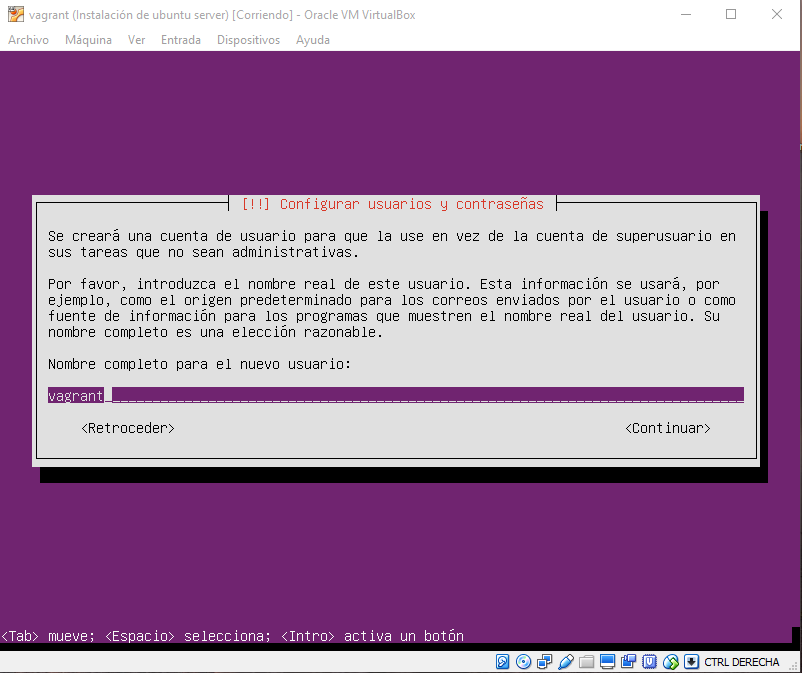Click the 'Configurar usuarios y contraseñas' dialog title
Viewport: 802px width, 673px height.
coord(412,204)
